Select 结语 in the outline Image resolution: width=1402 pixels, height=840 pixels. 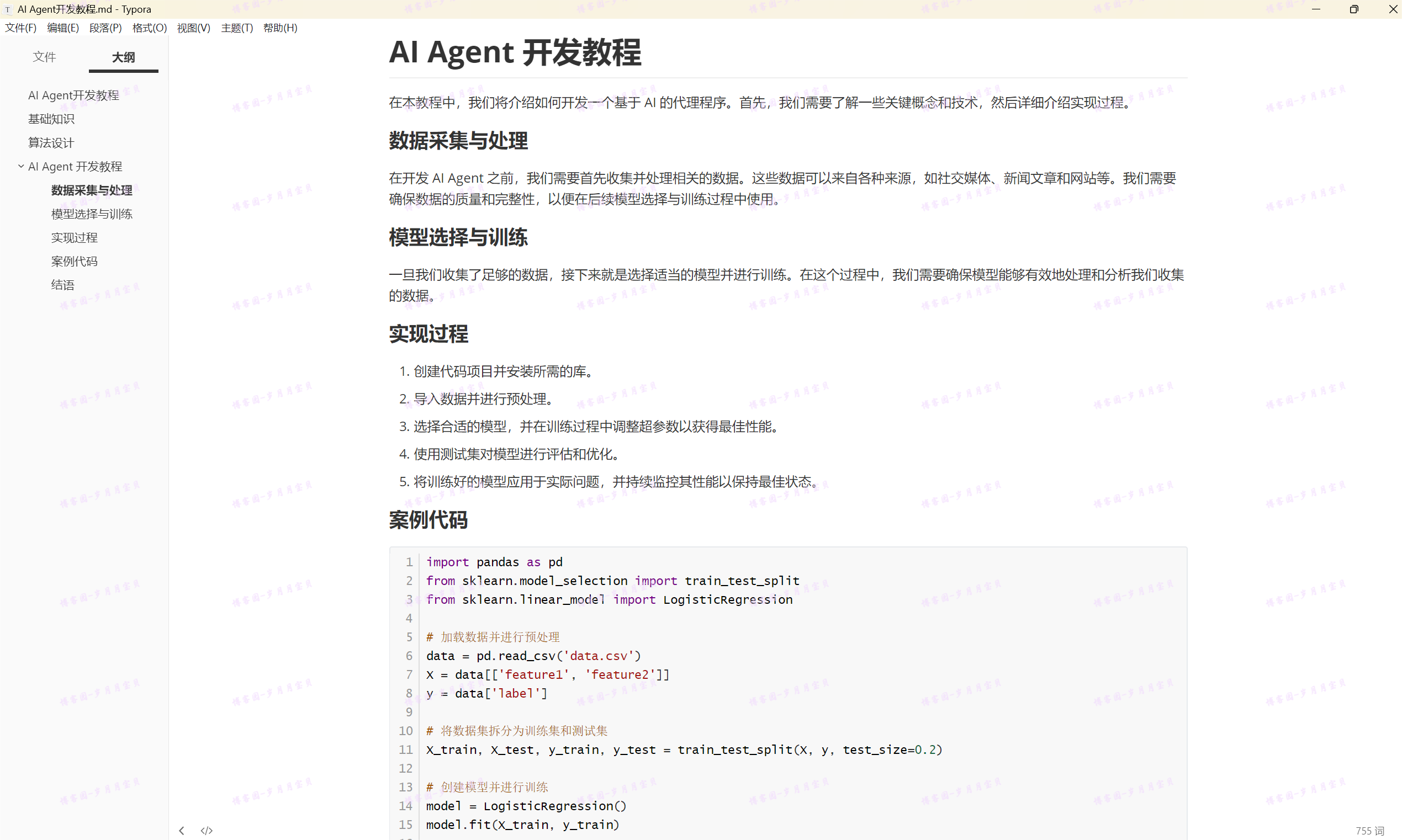62,285
